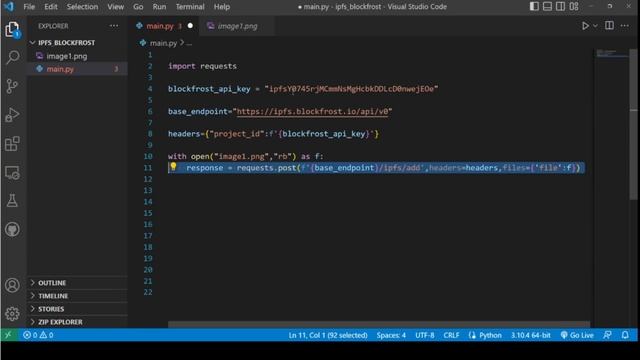Switch to the image1.png editor tab
The image size is (640, 360).
pos(238,26)
